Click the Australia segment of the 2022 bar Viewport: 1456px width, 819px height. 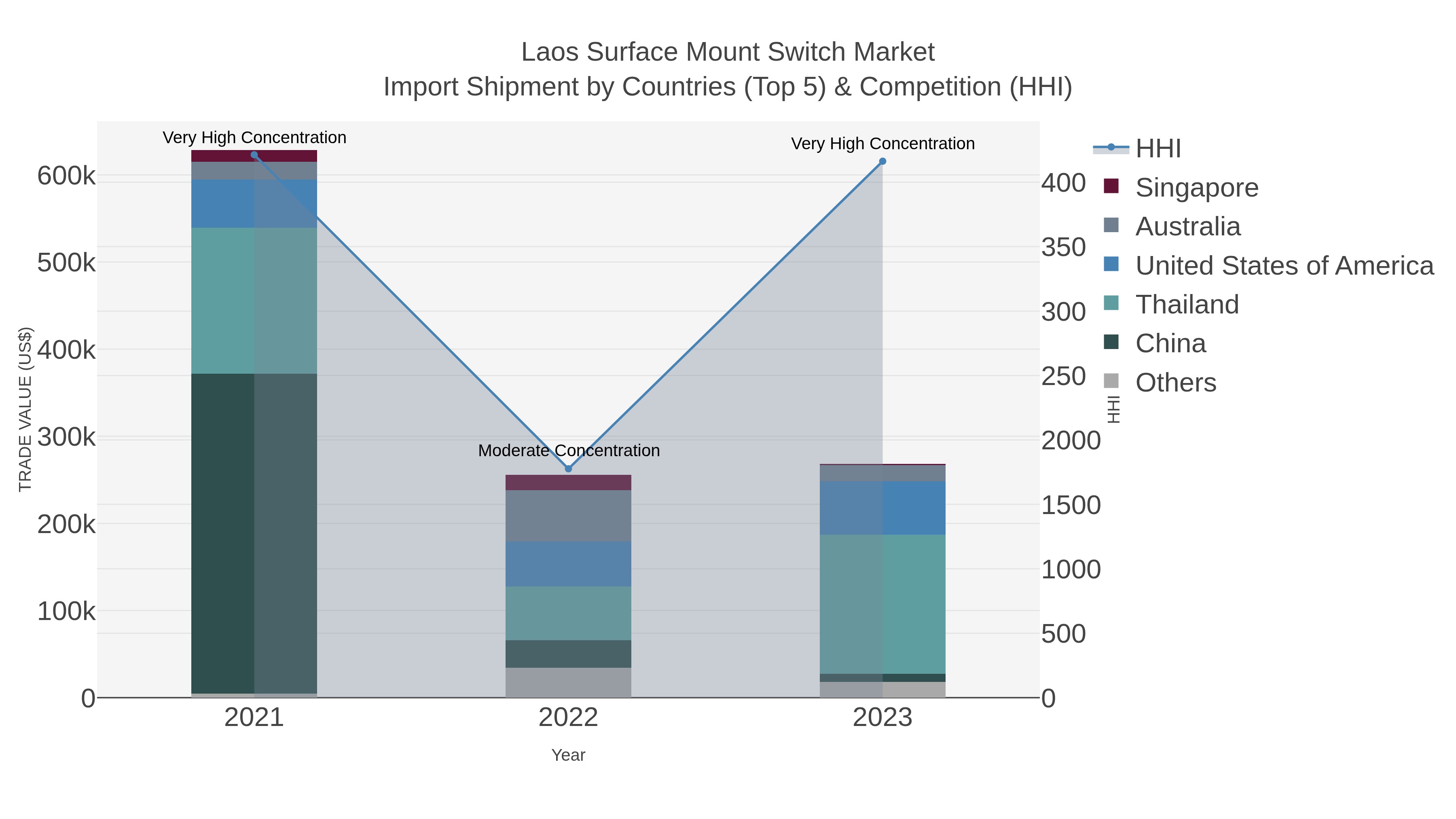coord(568,516)
